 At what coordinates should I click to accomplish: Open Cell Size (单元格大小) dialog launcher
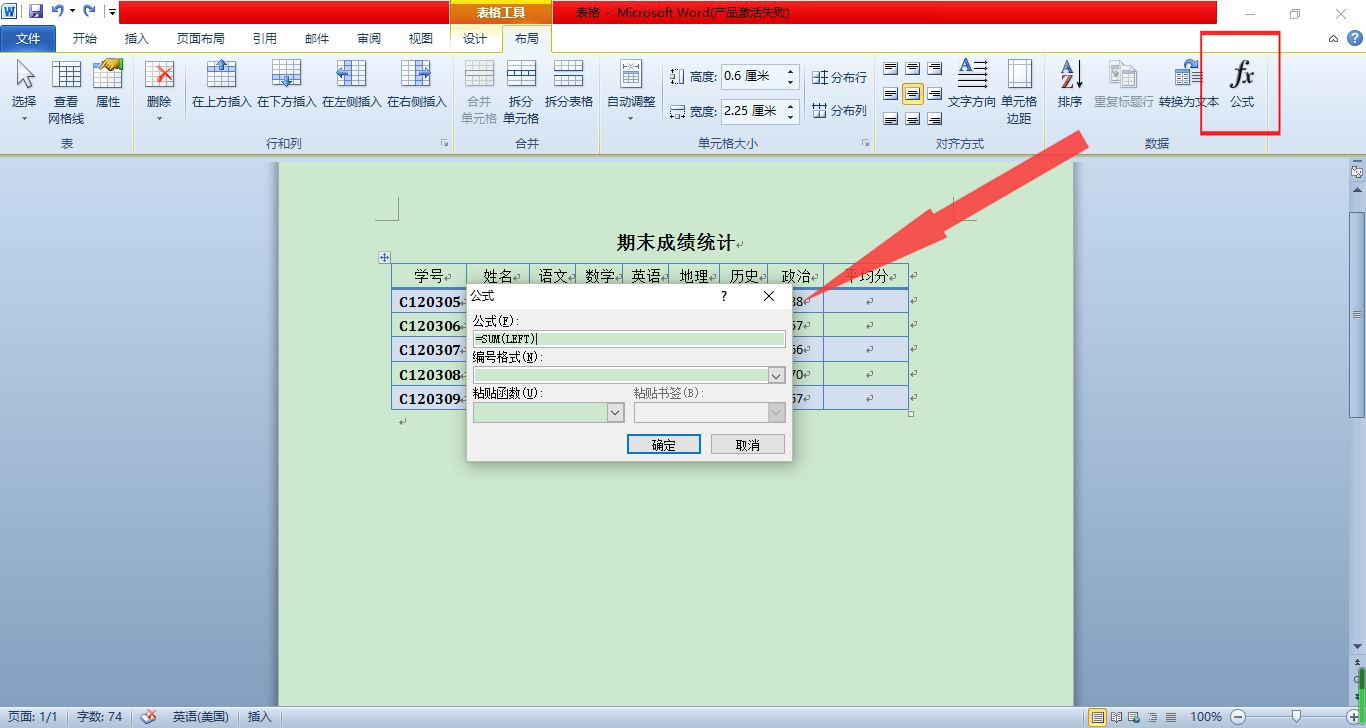[866, 144]
